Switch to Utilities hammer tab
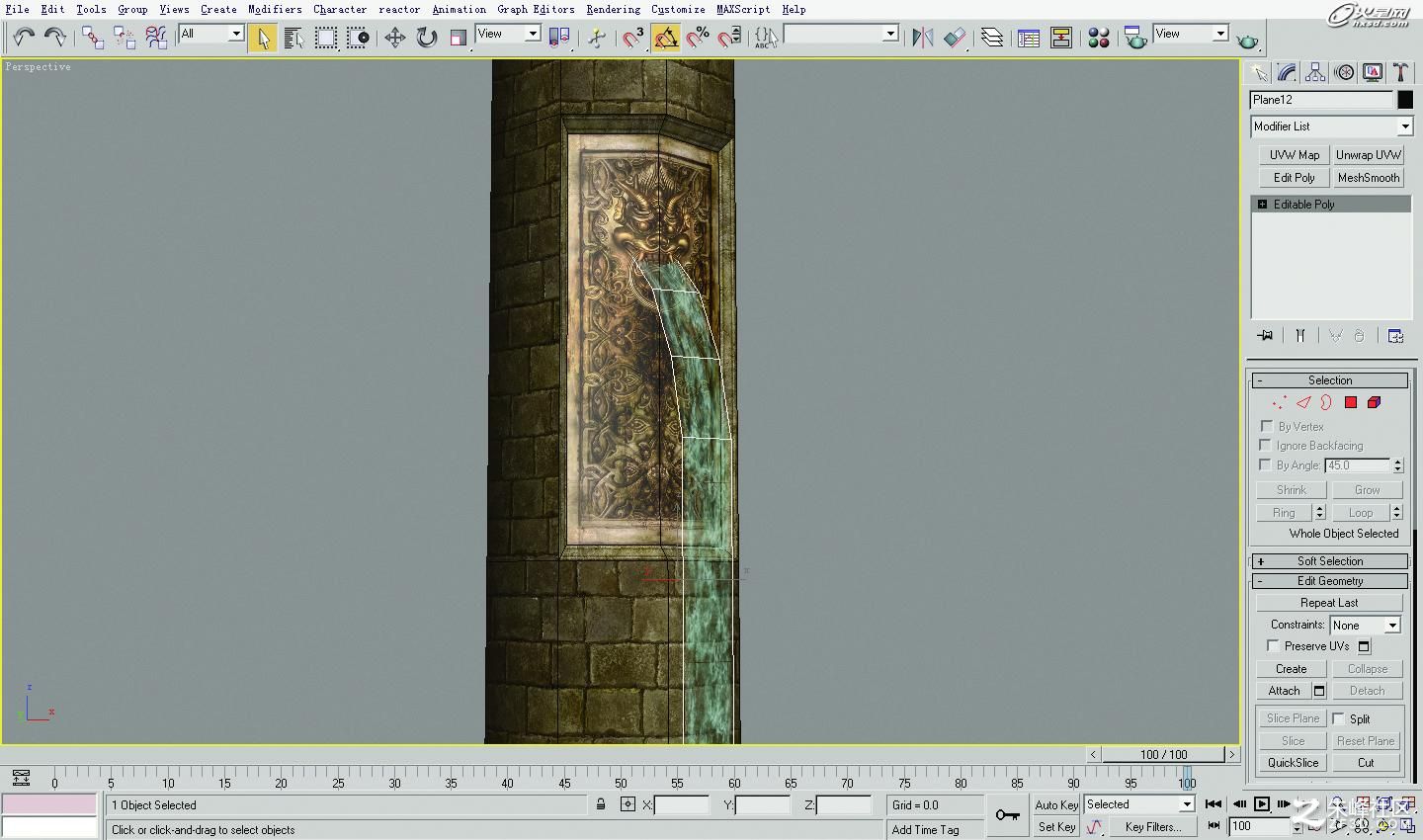Image resolution: width=1423 pixels, height=840 pixels. 1400,72
